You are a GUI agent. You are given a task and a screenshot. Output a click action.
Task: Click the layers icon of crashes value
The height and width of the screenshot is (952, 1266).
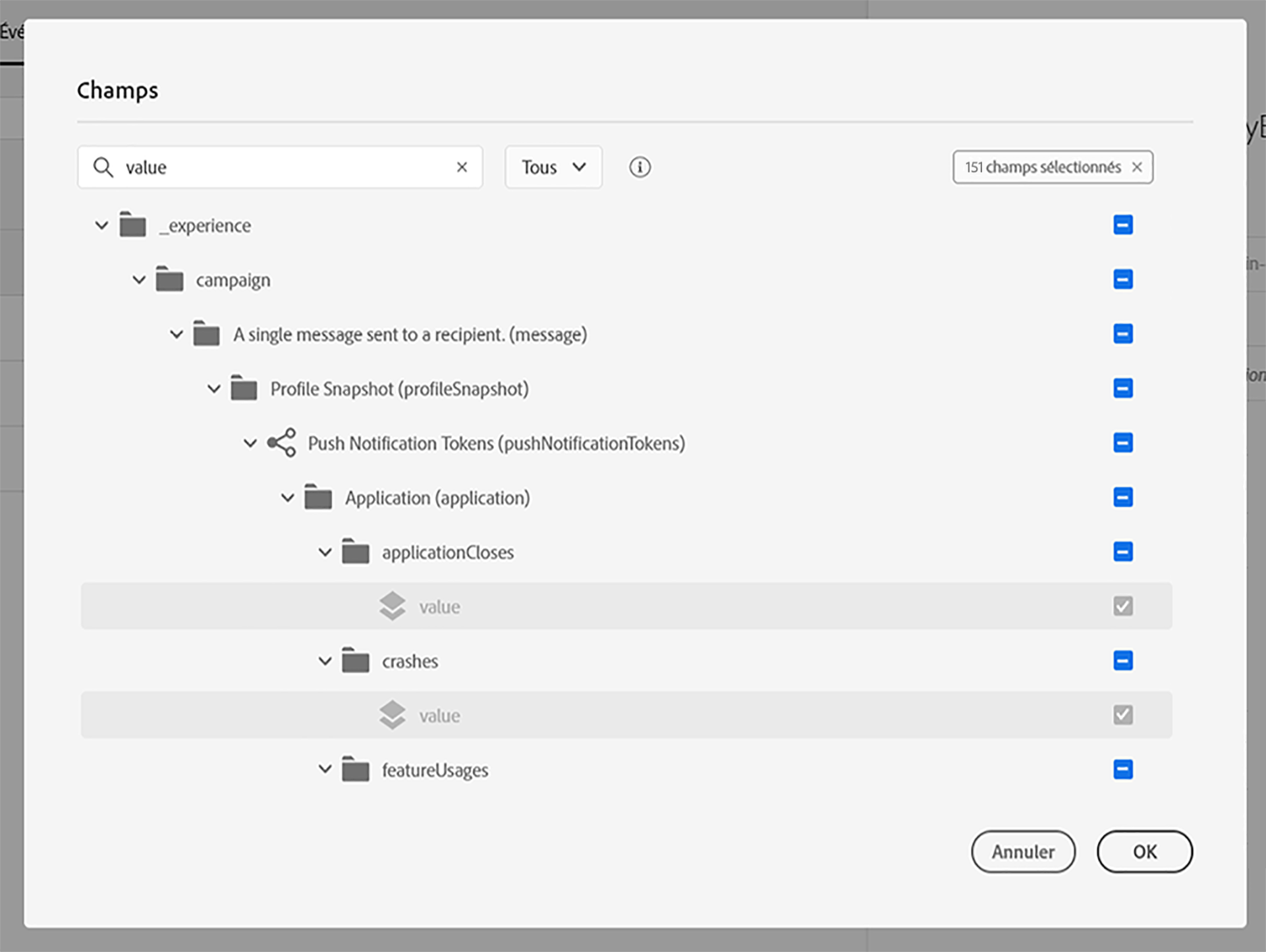click(393, 715)
